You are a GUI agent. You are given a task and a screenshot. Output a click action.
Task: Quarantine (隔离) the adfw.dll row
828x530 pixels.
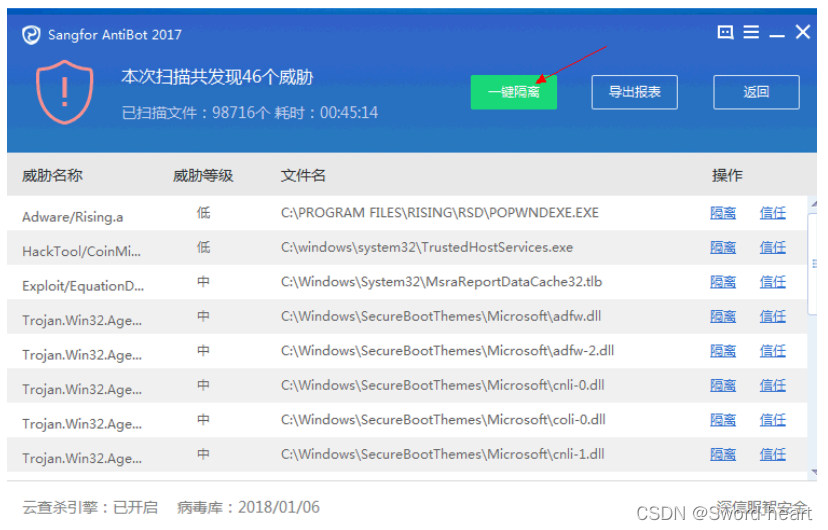tap(723, 317)
